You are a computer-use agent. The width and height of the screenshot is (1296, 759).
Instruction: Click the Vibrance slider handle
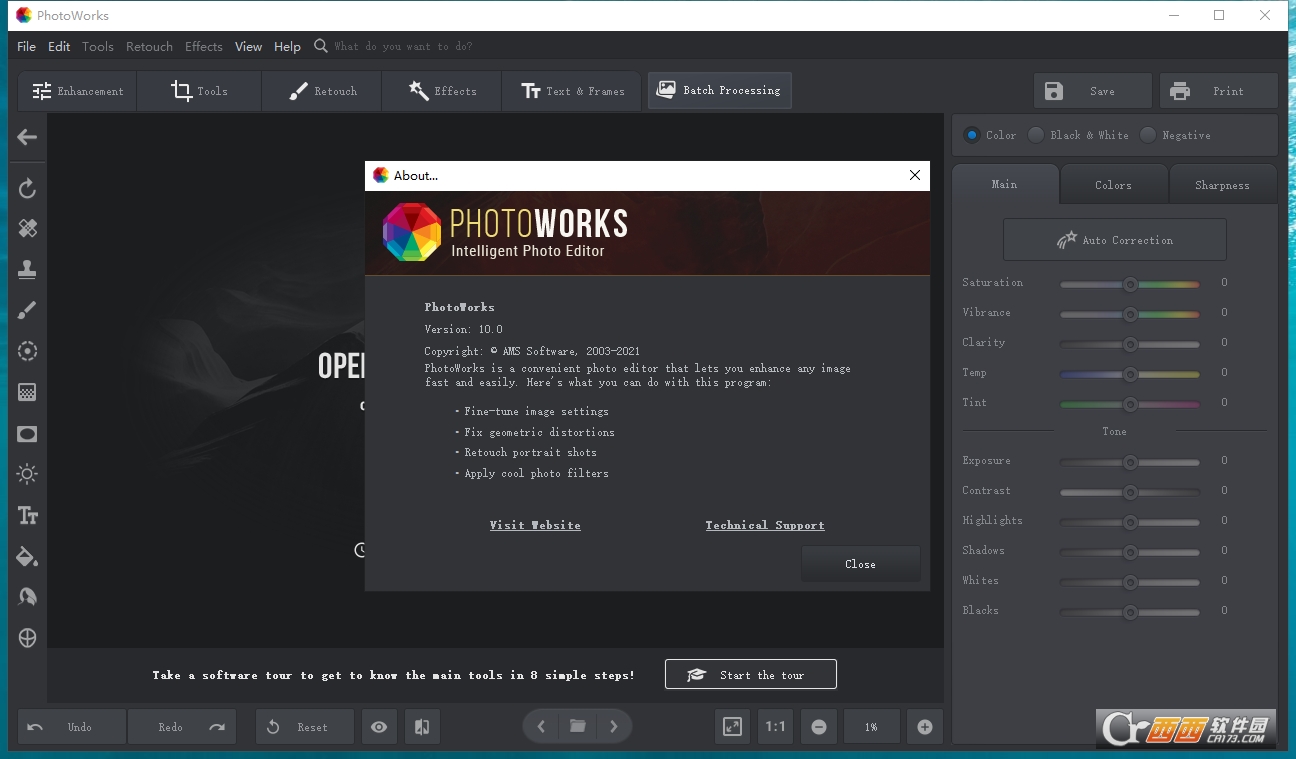pos(1130,314)
